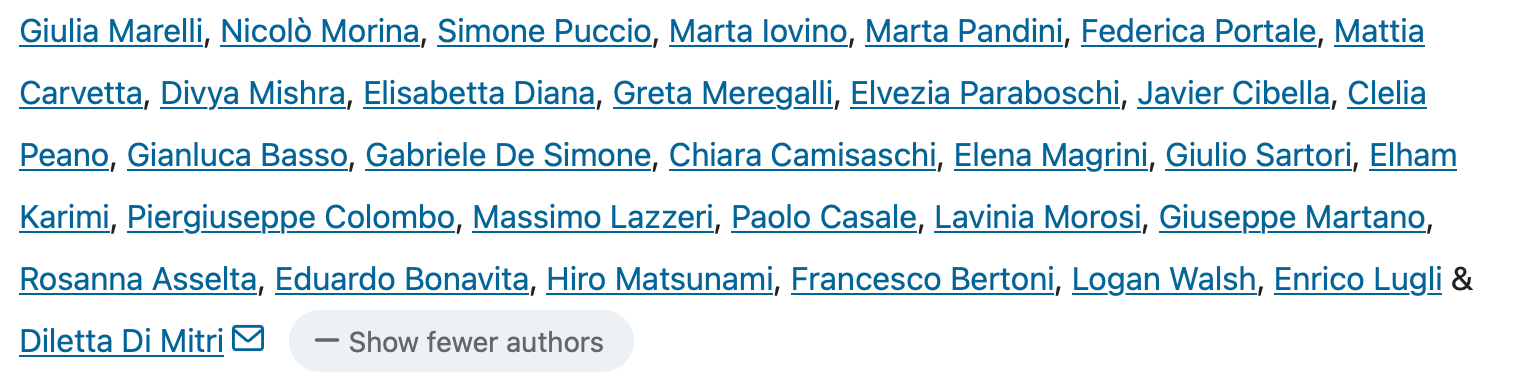Open author Nicolò Morina's link
This screenshot has width=1522, height=392.
(320, 32)
